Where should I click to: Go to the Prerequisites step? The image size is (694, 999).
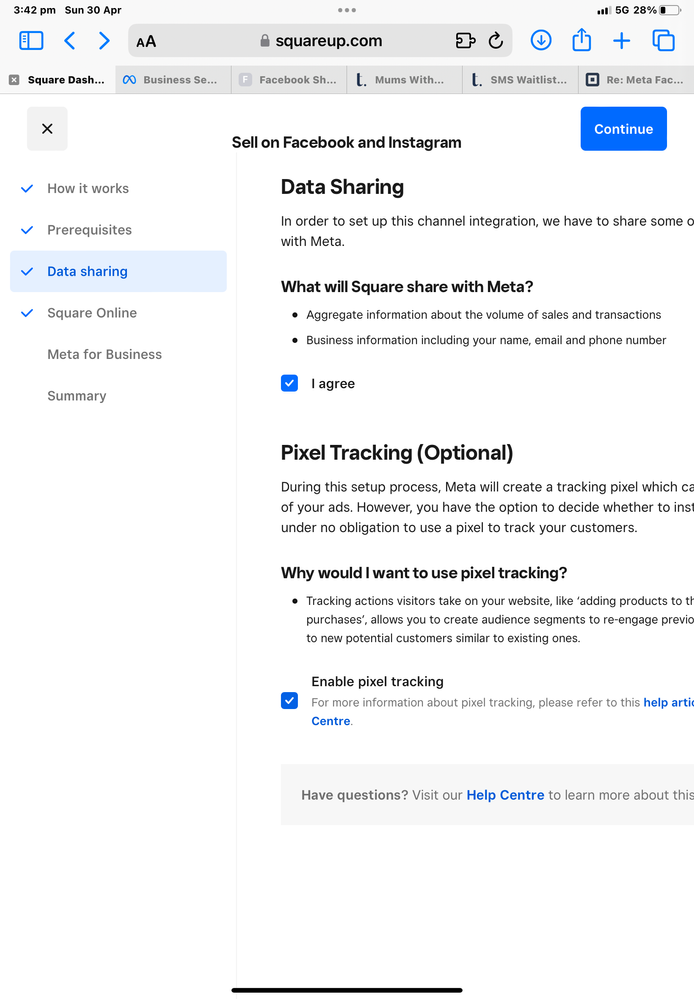(x=89, y=230)
